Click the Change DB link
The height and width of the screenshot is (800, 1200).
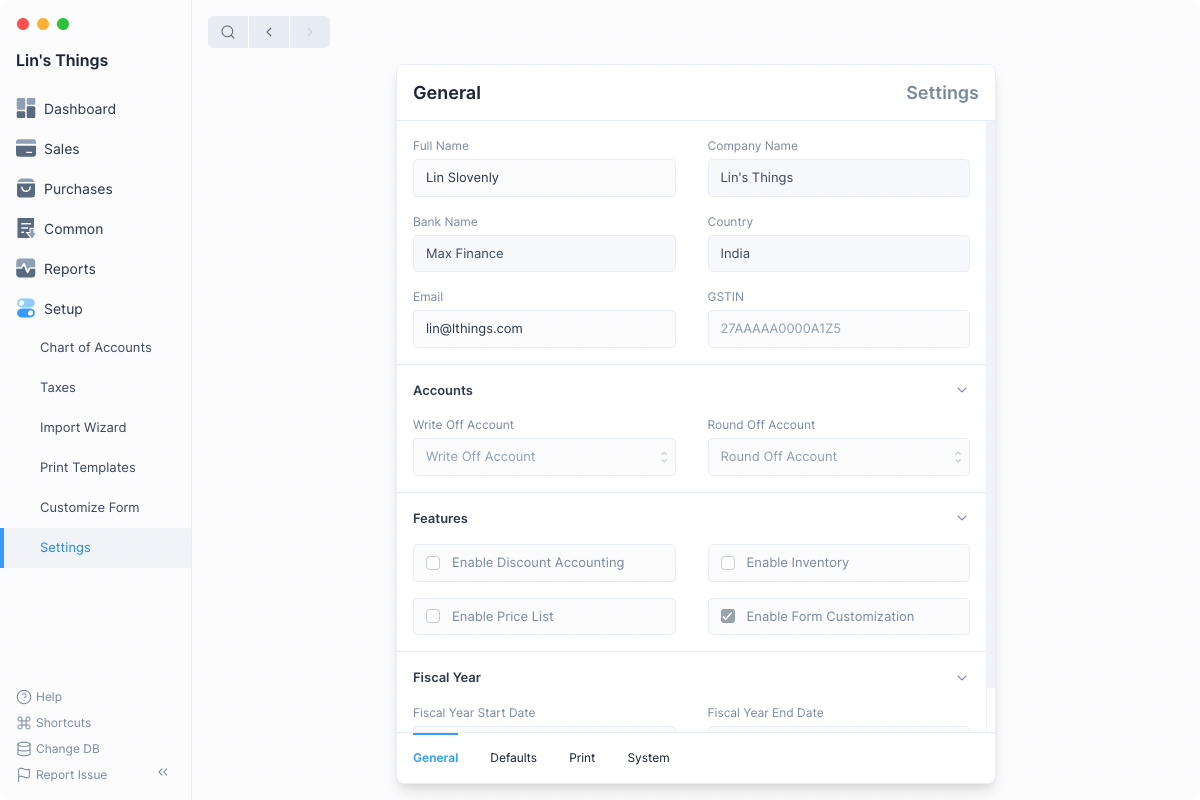coord(67,749)
